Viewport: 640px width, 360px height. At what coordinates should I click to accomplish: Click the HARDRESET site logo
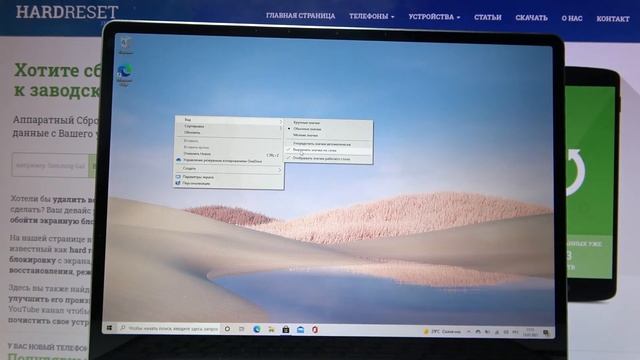pos(67,12)
